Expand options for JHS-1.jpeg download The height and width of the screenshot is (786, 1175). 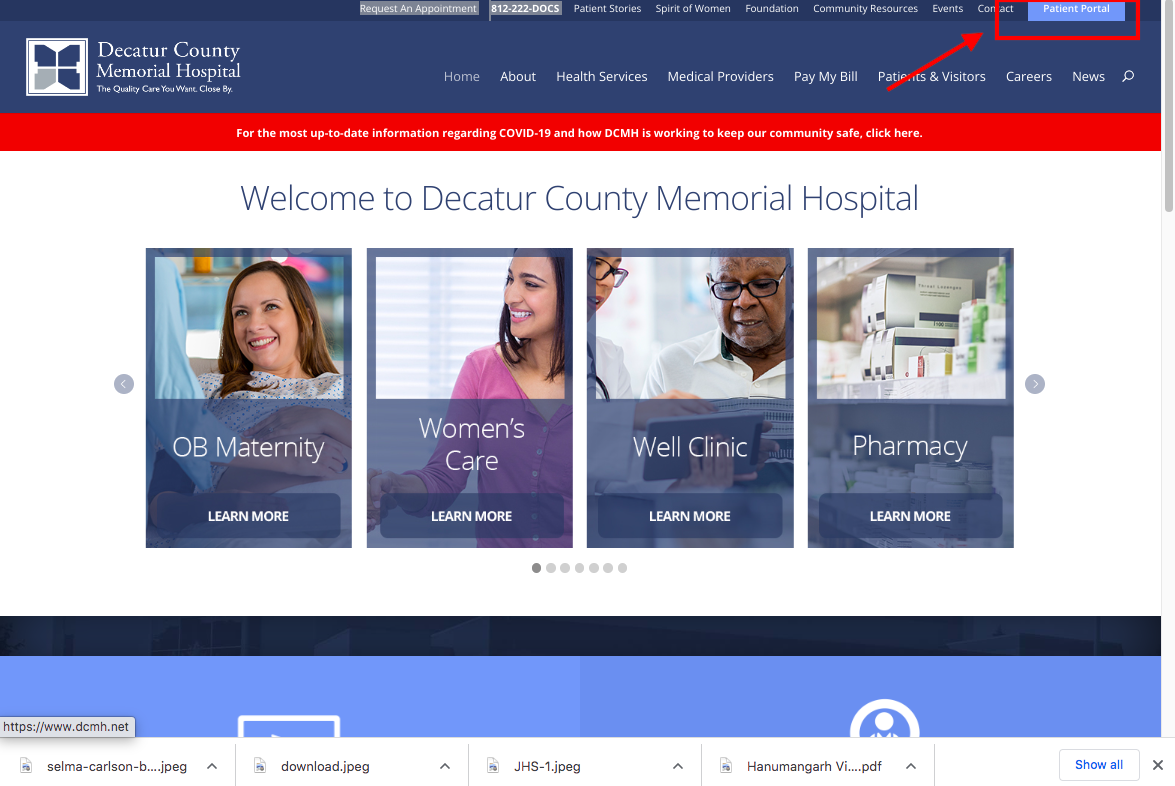pyautogui.click(x=677, y=765)
